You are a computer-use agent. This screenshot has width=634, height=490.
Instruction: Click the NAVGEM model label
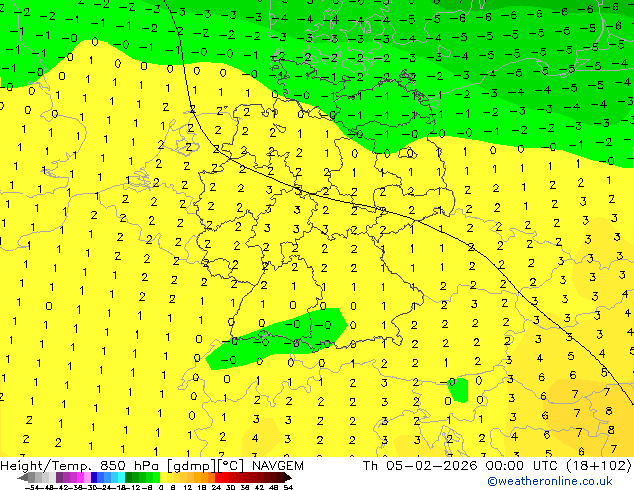278,466
